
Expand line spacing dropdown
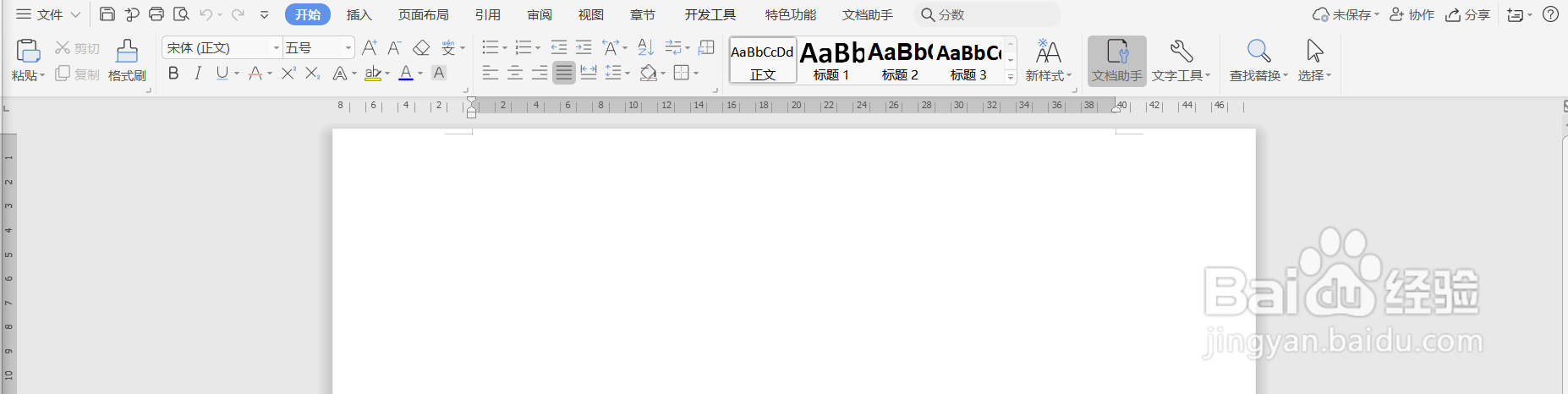click(x=628, y=74)
